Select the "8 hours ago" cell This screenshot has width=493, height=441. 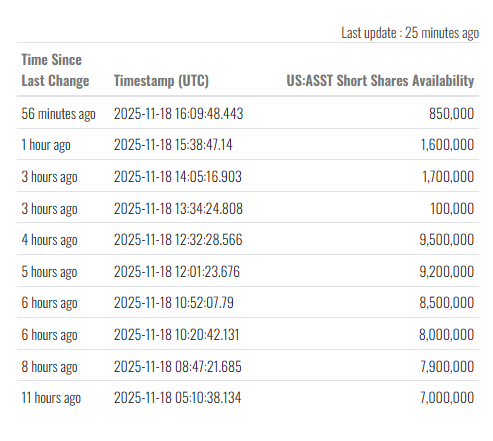click(x=49, y=367)
